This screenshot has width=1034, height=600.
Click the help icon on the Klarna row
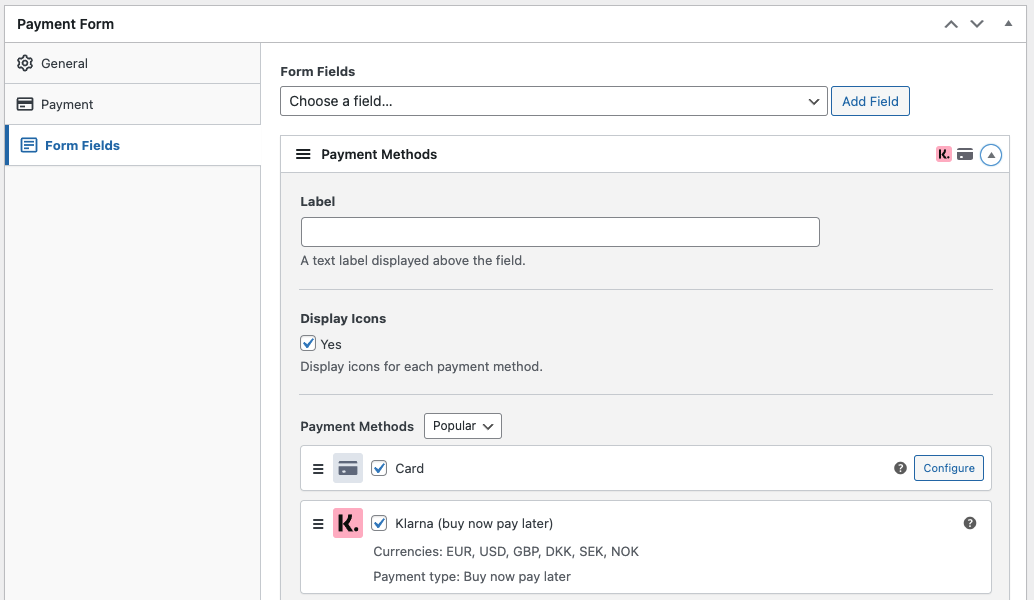969,523
